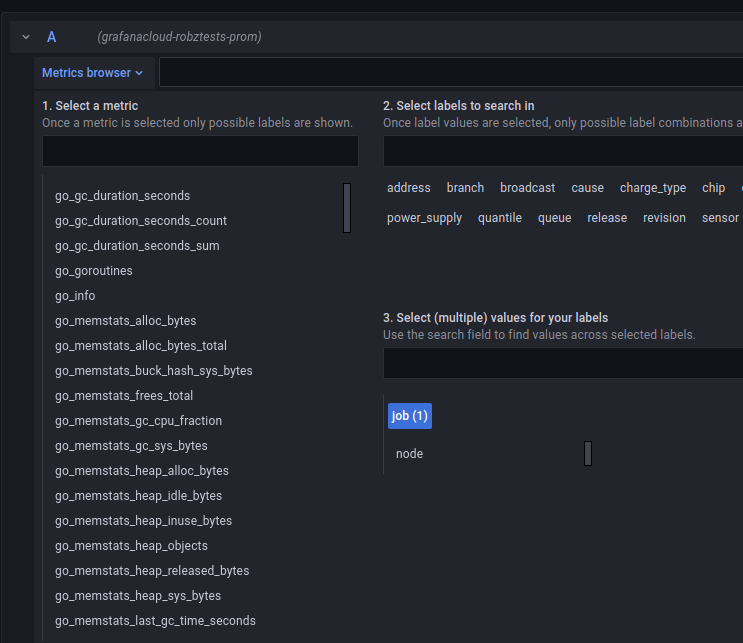The height and width of the screenshot is (643, 743).
Task: Select metric go_memstats_heap_inuse_bytes
Action: [144, 521]
